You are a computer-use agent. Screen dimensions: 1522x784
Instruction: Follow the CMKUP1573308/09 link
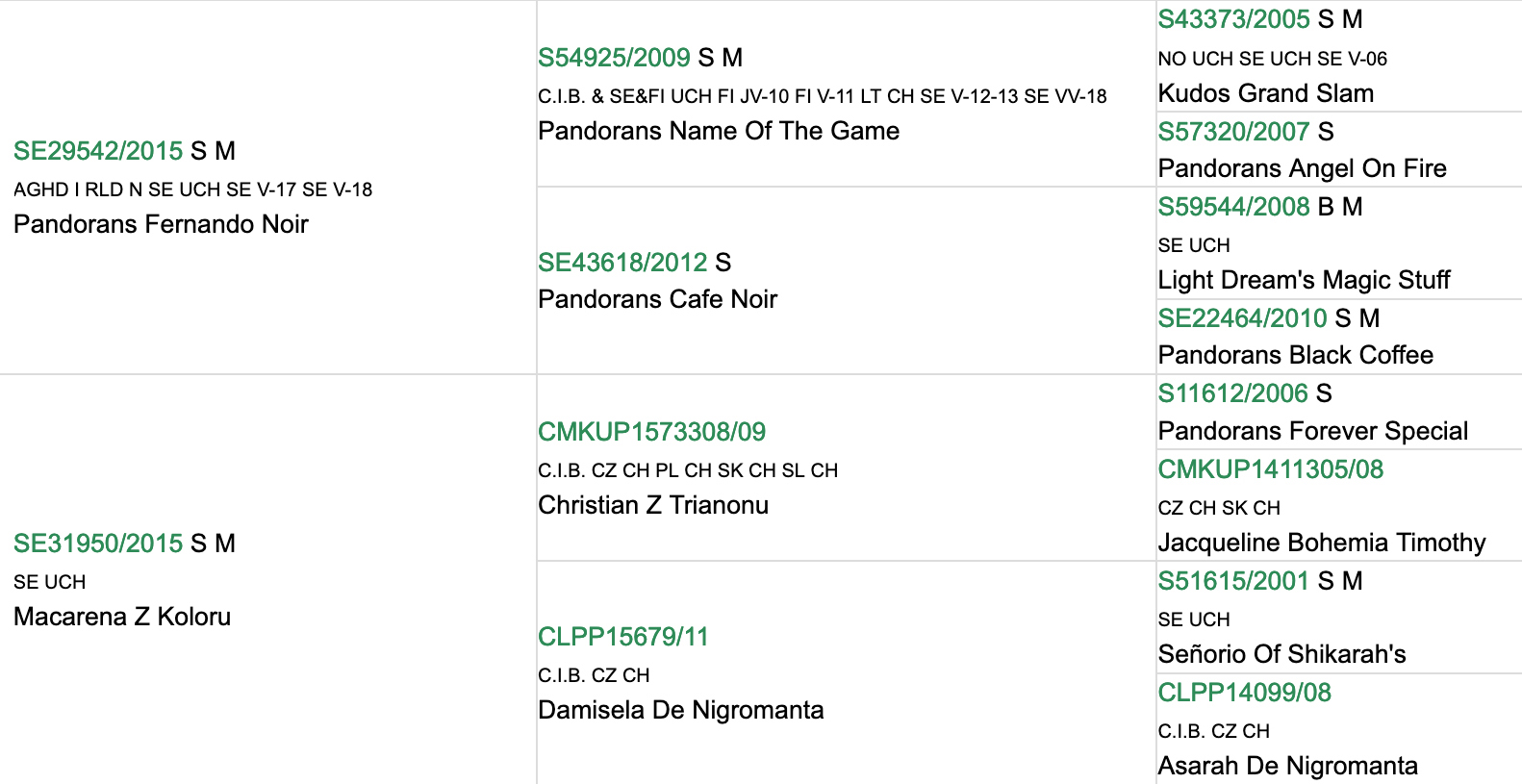pyautogui.click(x=651, y=432)
